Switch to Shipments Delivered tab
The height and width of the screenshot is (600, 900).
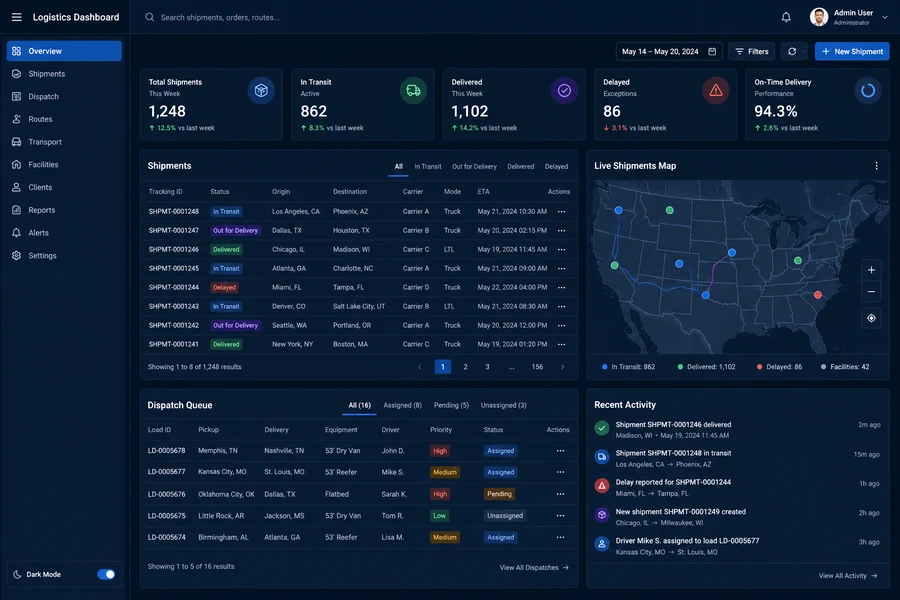point(521,167)
